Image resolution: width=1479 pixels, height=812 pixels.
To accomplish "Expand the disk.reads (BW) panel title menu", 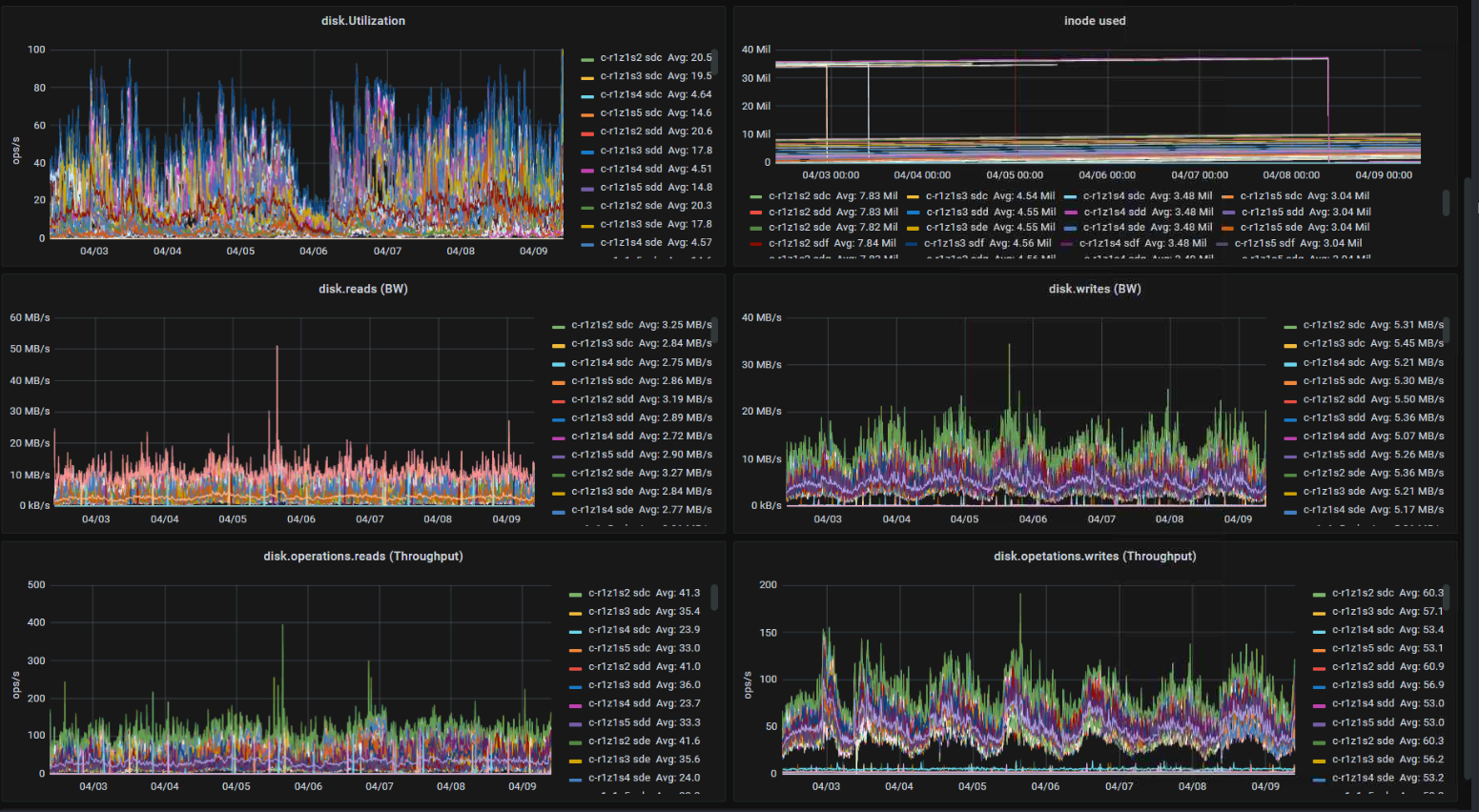I will (x=362, y=289).
